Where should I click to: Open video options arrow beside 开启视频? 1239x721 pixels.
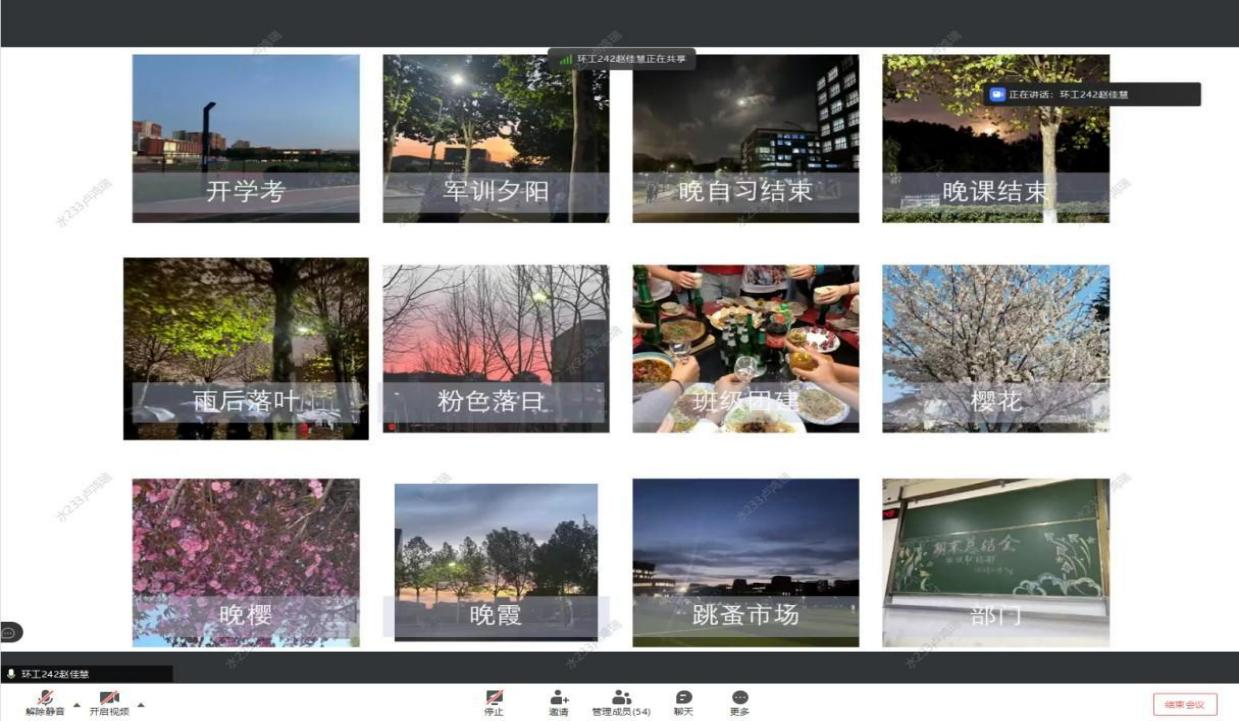140,705
